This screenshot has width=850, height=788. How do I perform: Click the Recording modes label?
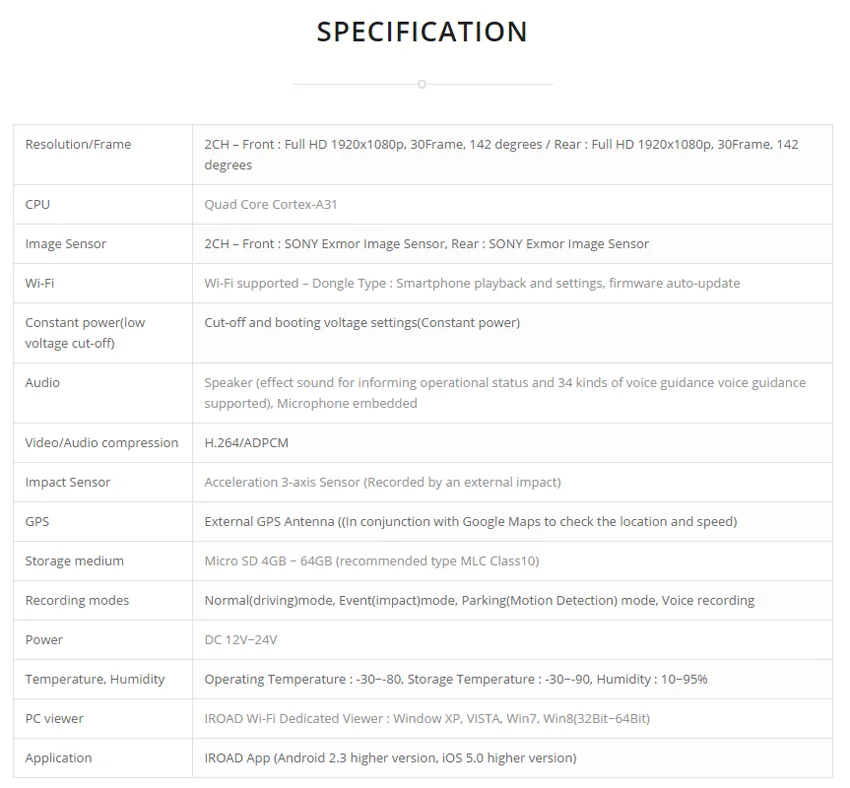(x=77, y=600)
